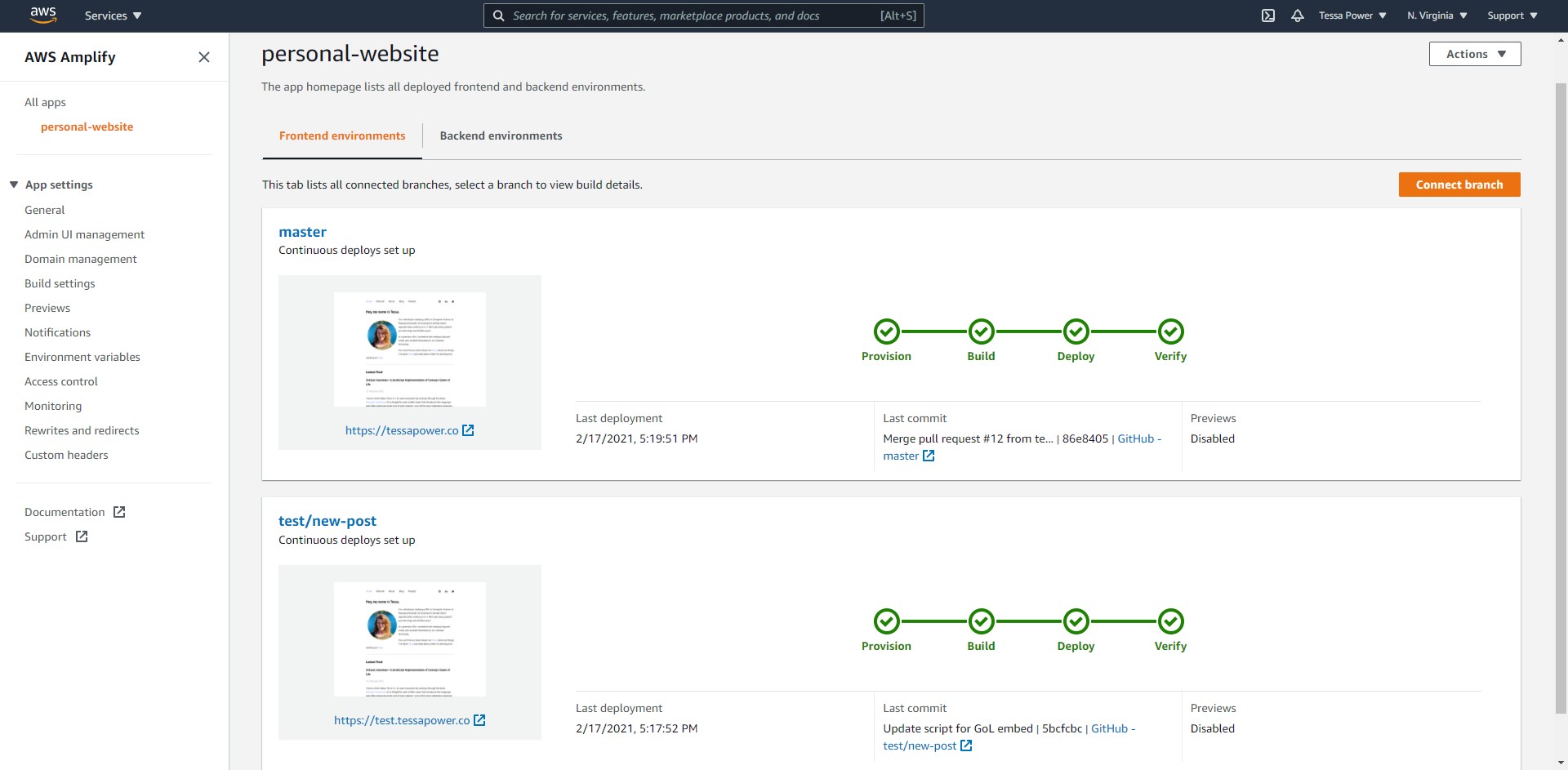1568x770 pixels.
Task: Open external link icon beside Documentation
Action: (119, 512)
